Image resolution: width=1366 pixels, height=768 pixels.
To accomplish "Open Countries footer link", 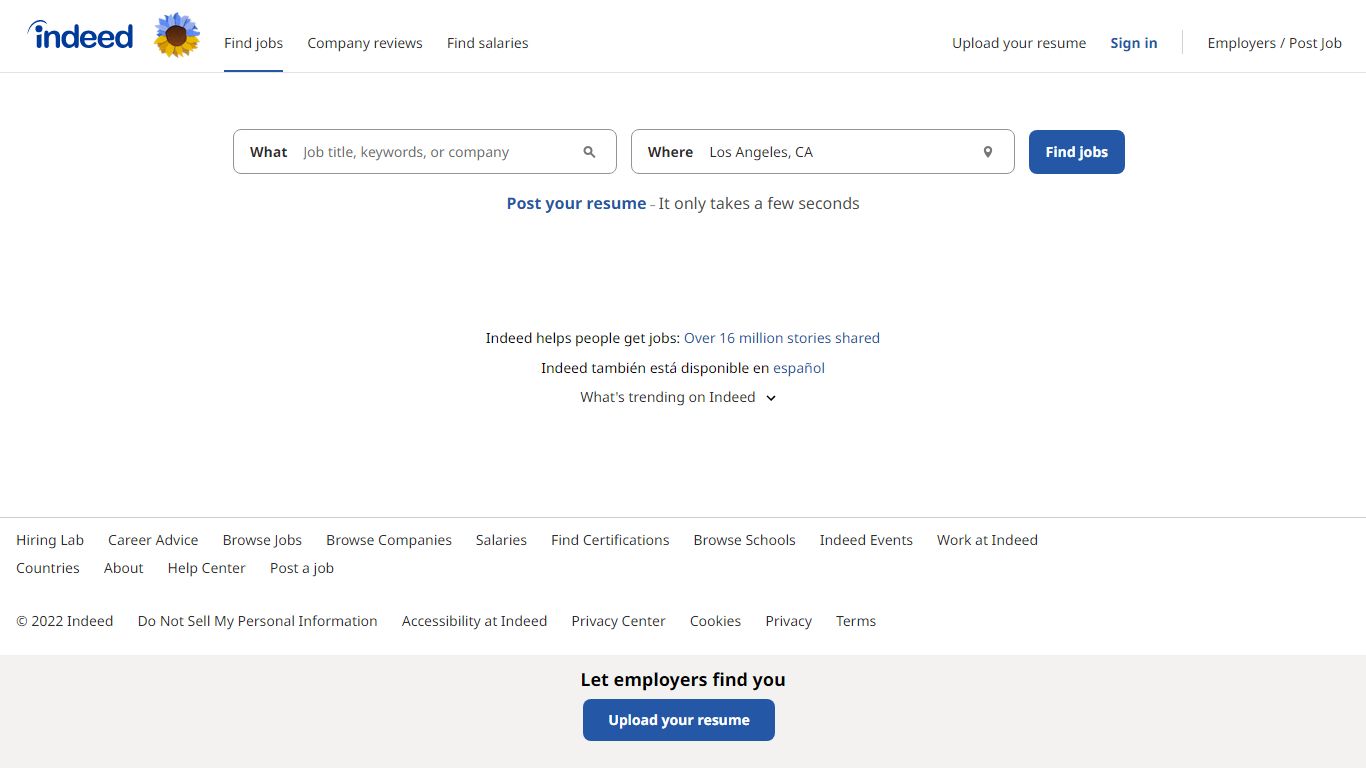I will point(48,568).
